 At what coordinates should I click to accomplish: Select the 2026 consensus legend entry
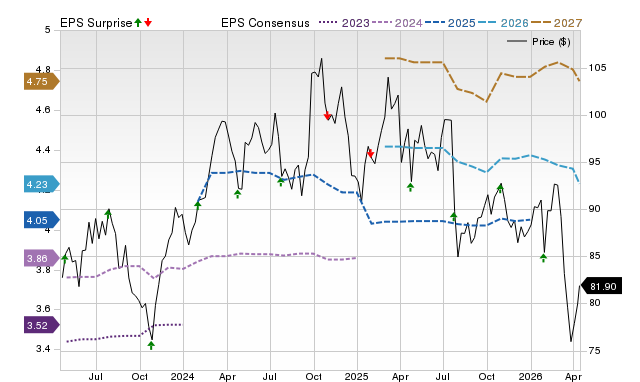(x=503, y=23)
